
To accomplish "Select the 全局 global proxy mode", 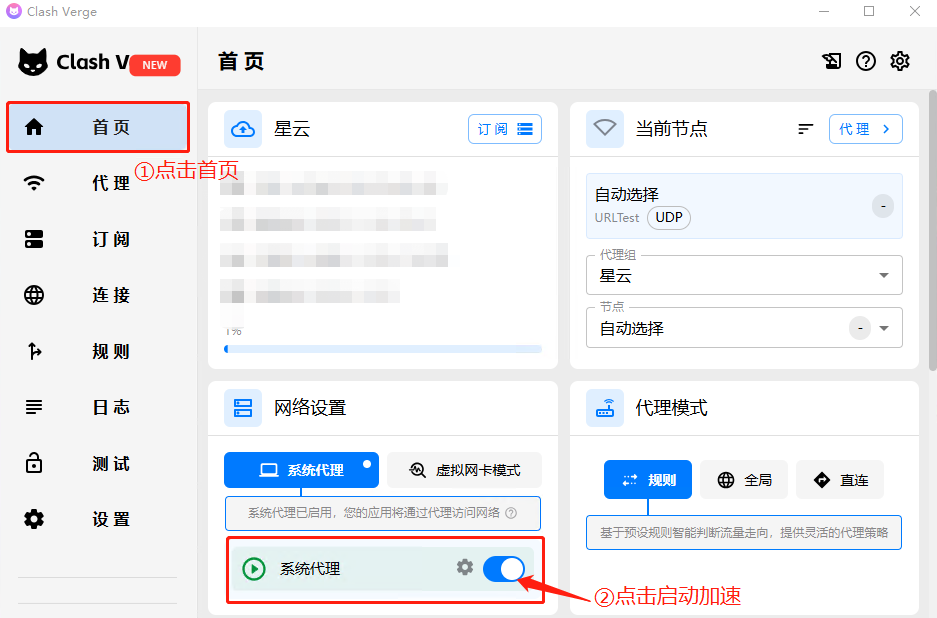I will click(744, 480).
